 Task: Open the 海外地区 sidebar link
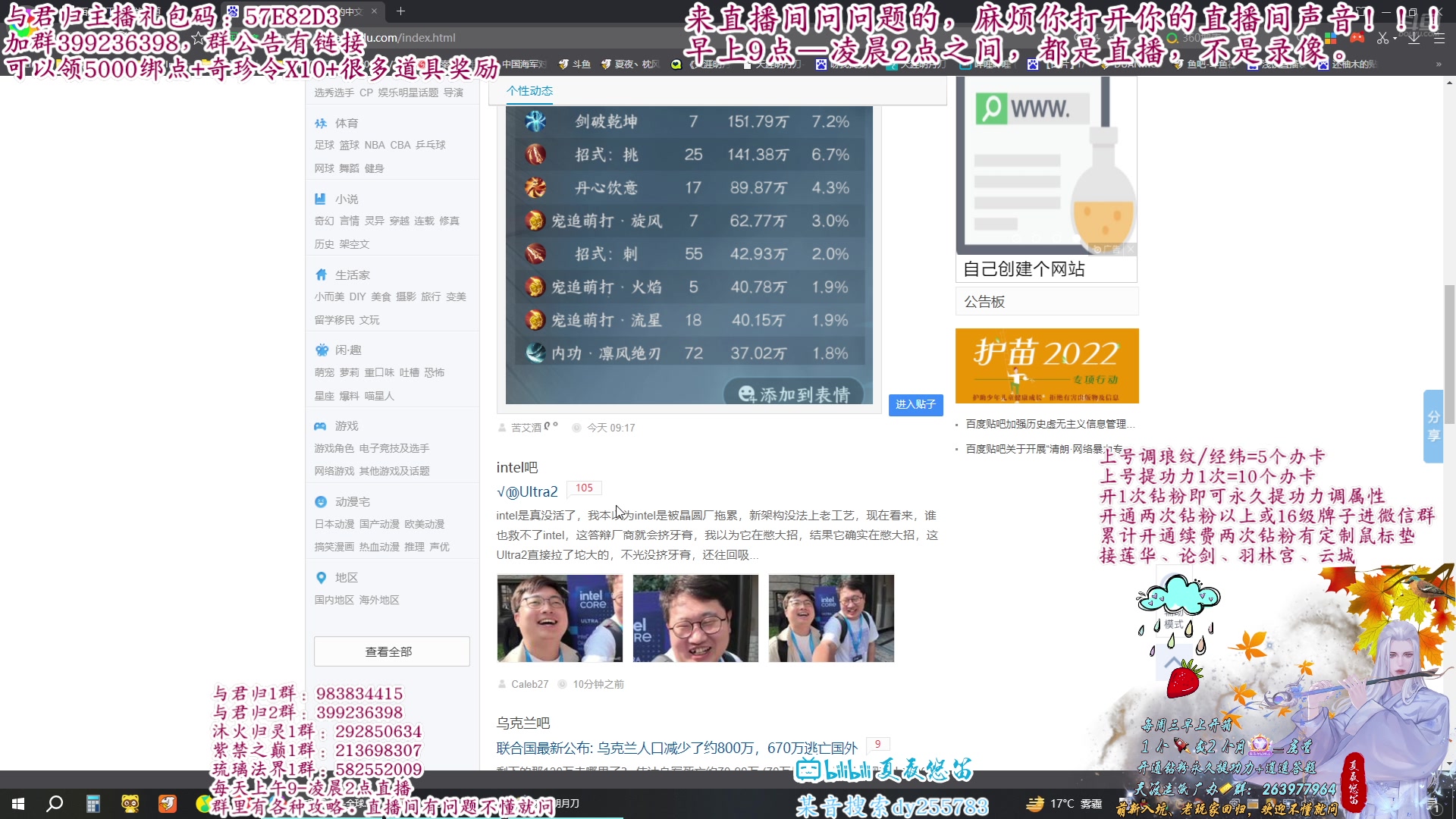pyautogui.click(x=379, y=600)
